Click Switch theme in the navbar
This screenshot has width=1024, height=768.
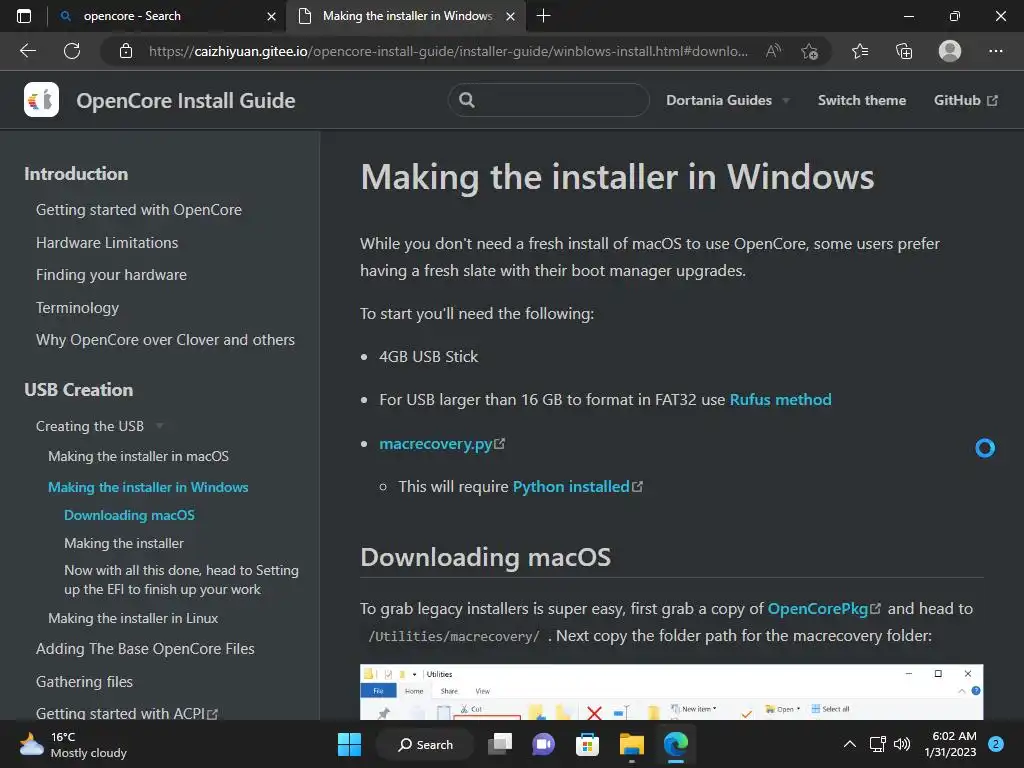[x=861, y=101]
